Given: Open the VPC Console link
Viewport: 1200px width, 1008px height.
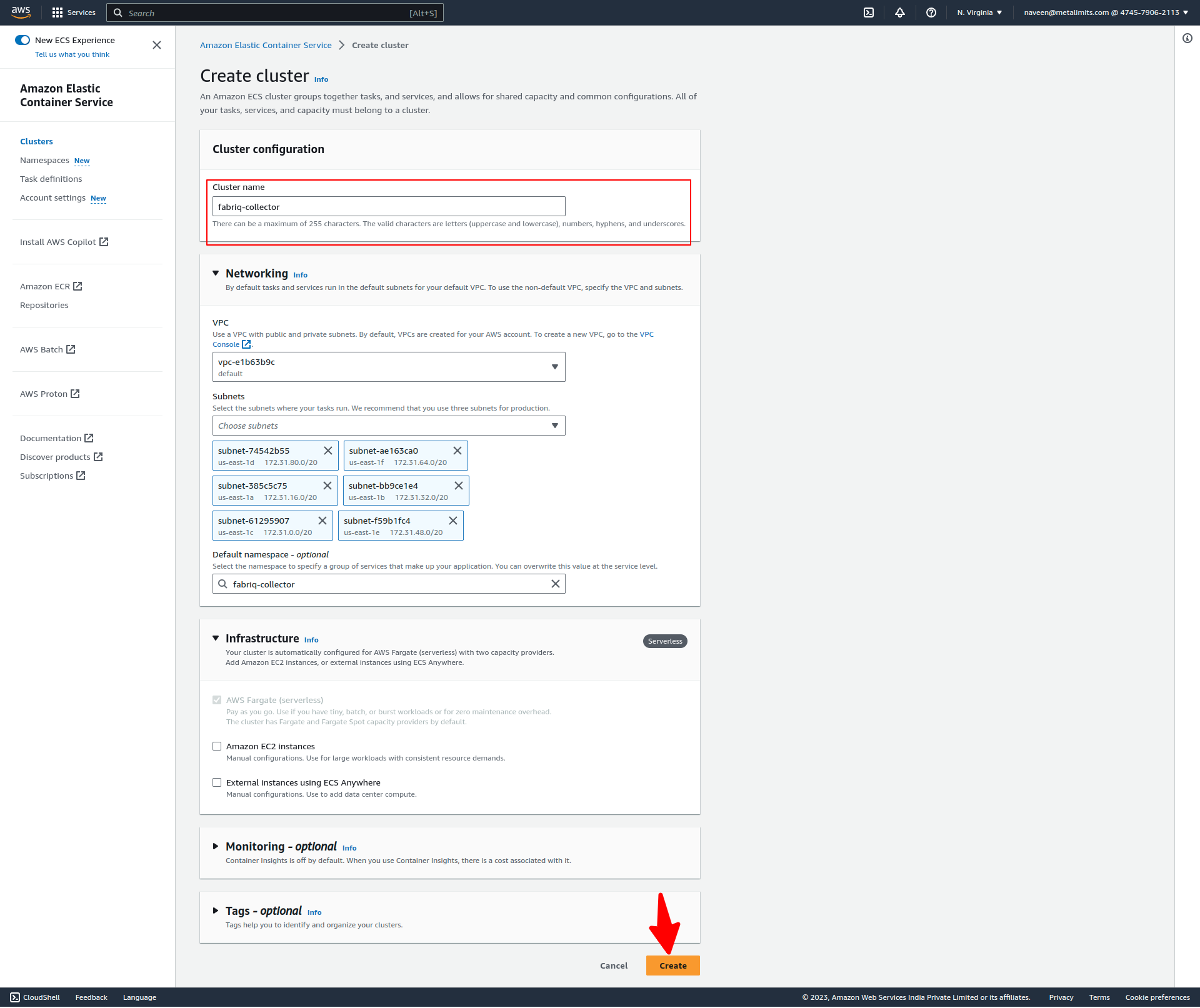Looking at the screenshot, I should [x=231, y=344].
